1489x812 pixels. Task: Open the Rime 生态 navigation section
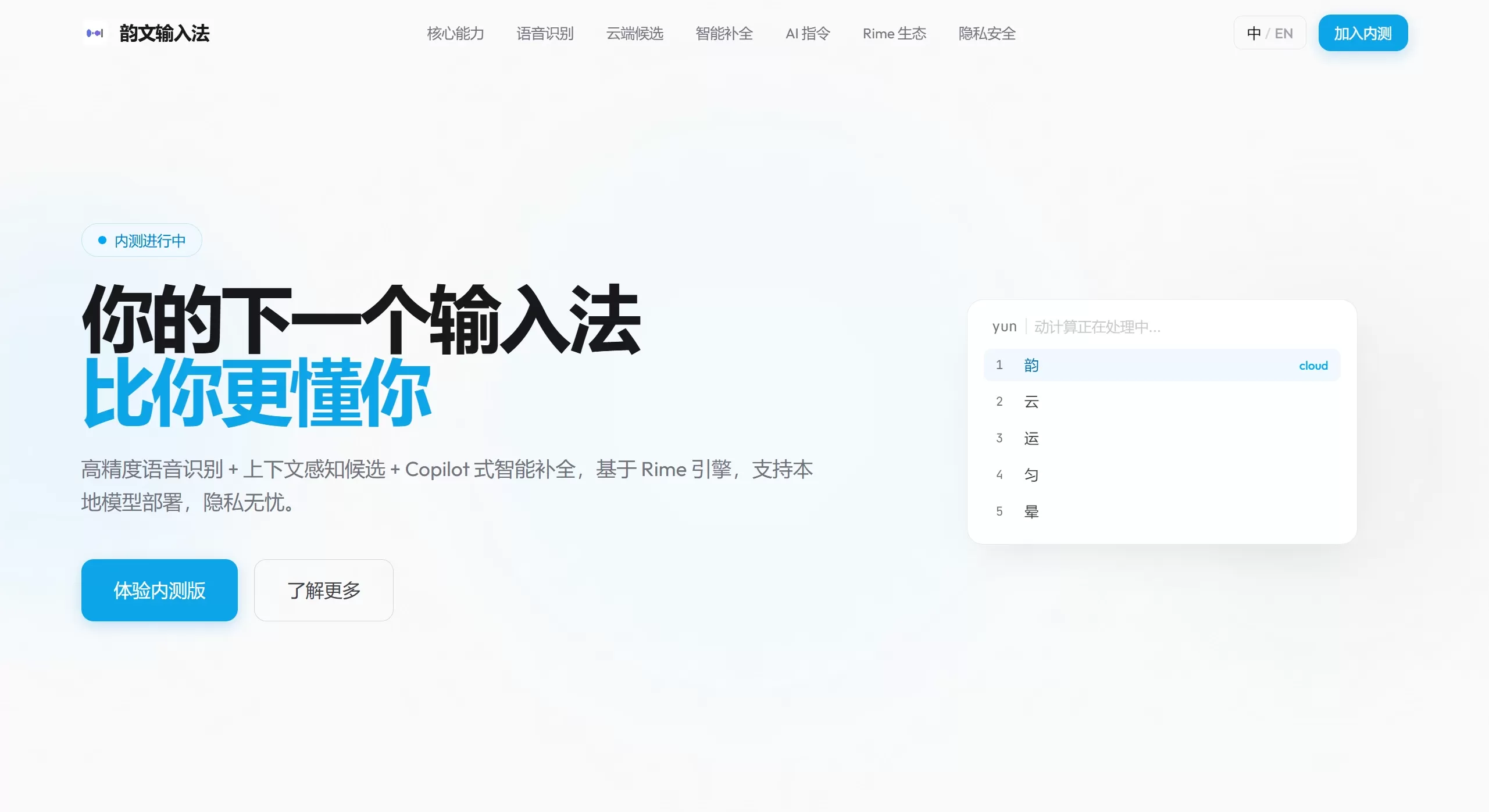[894, 34]
